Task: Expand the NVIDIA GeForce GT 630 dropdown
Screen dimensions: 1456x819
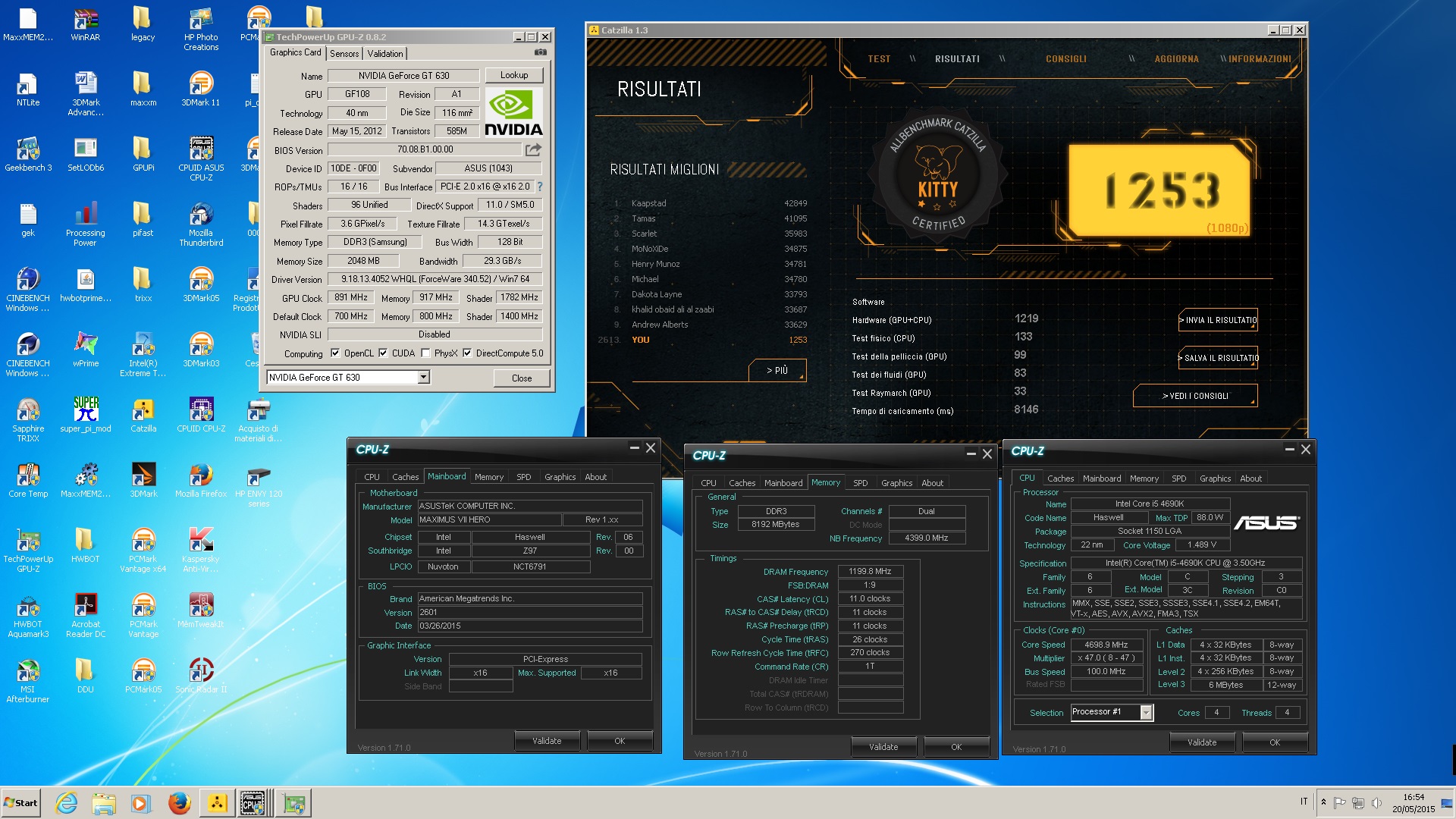Action: pos(423,378)
